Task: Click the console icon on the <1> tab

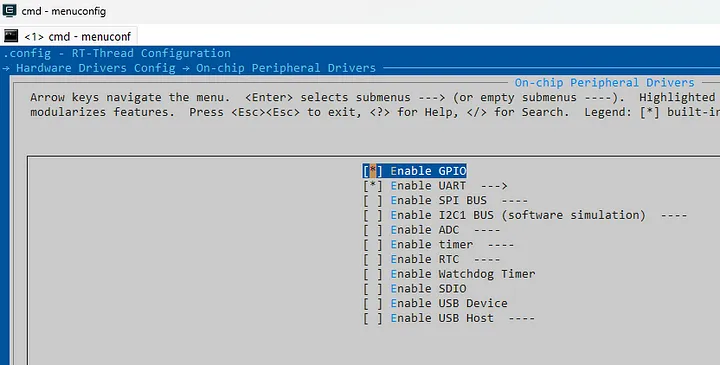Action: [11, 36]
